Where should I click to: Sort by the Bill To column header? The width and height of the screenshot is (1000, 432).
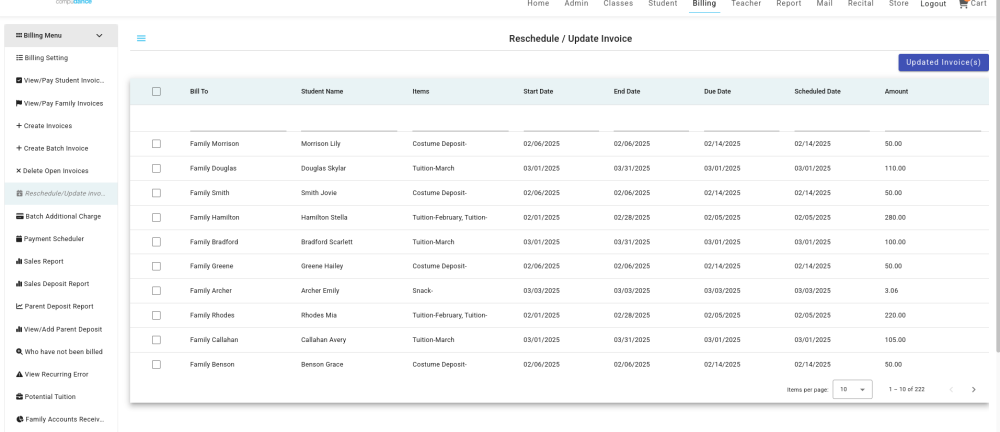pos(199,91)
